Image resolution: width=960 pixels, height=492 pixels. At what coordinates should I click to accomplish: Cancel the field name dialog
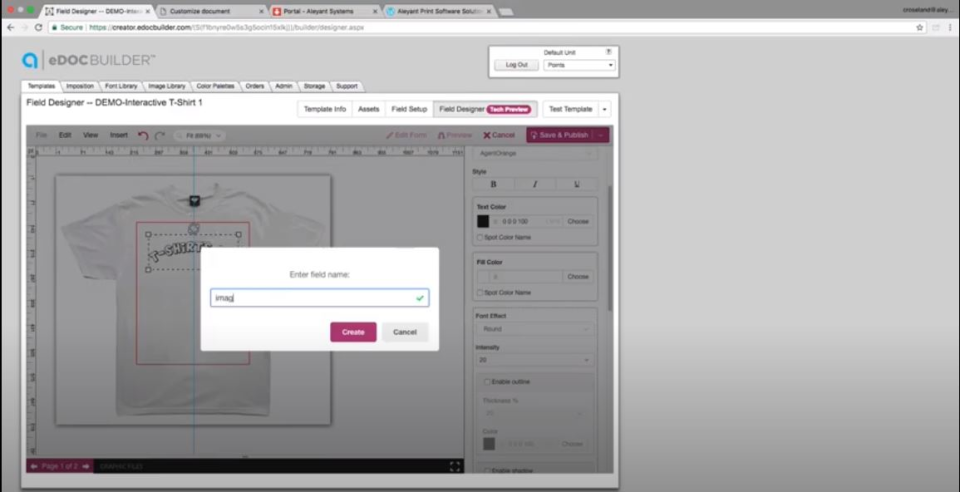point(405,332)
